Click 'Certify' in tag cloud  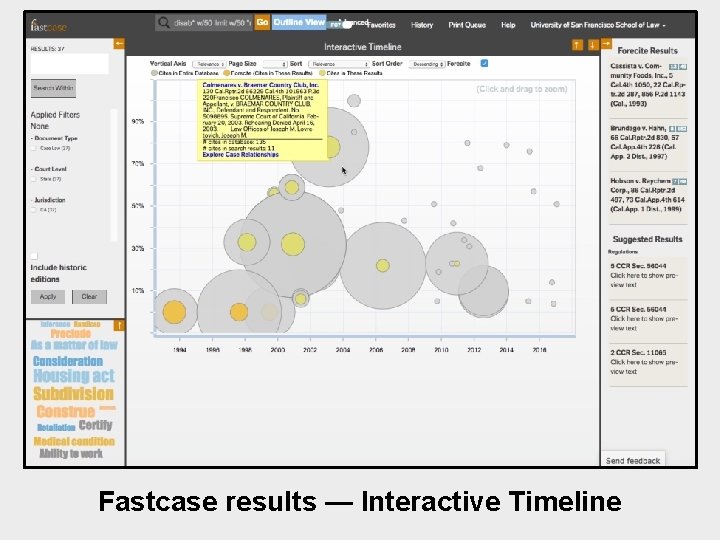96,425
